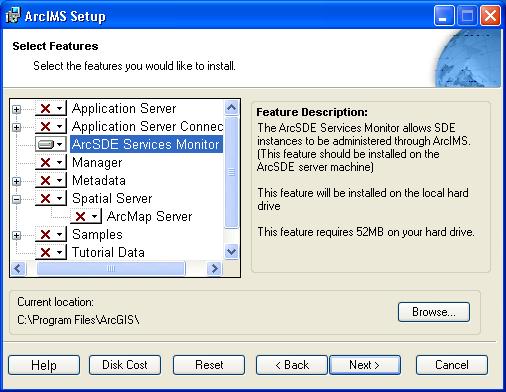The width and height of the screenshot is (506, 392).
Task: Select the Manager feature label
Action: click(x=97, y=163)
